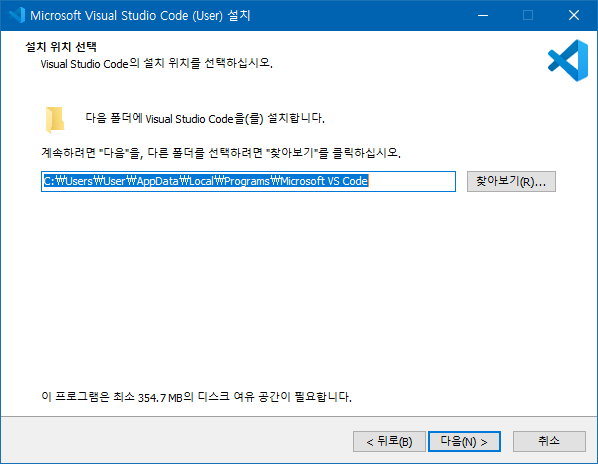Viewport: 598px width, 464px height.
Task: Click the '설치 위치 선택' heading
Action: [61, 47]
